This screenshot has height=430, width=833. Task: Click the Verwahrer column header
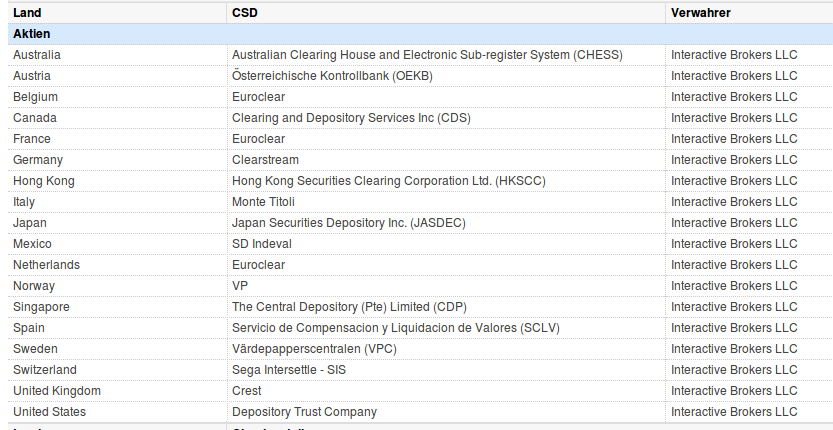point(700,12)
